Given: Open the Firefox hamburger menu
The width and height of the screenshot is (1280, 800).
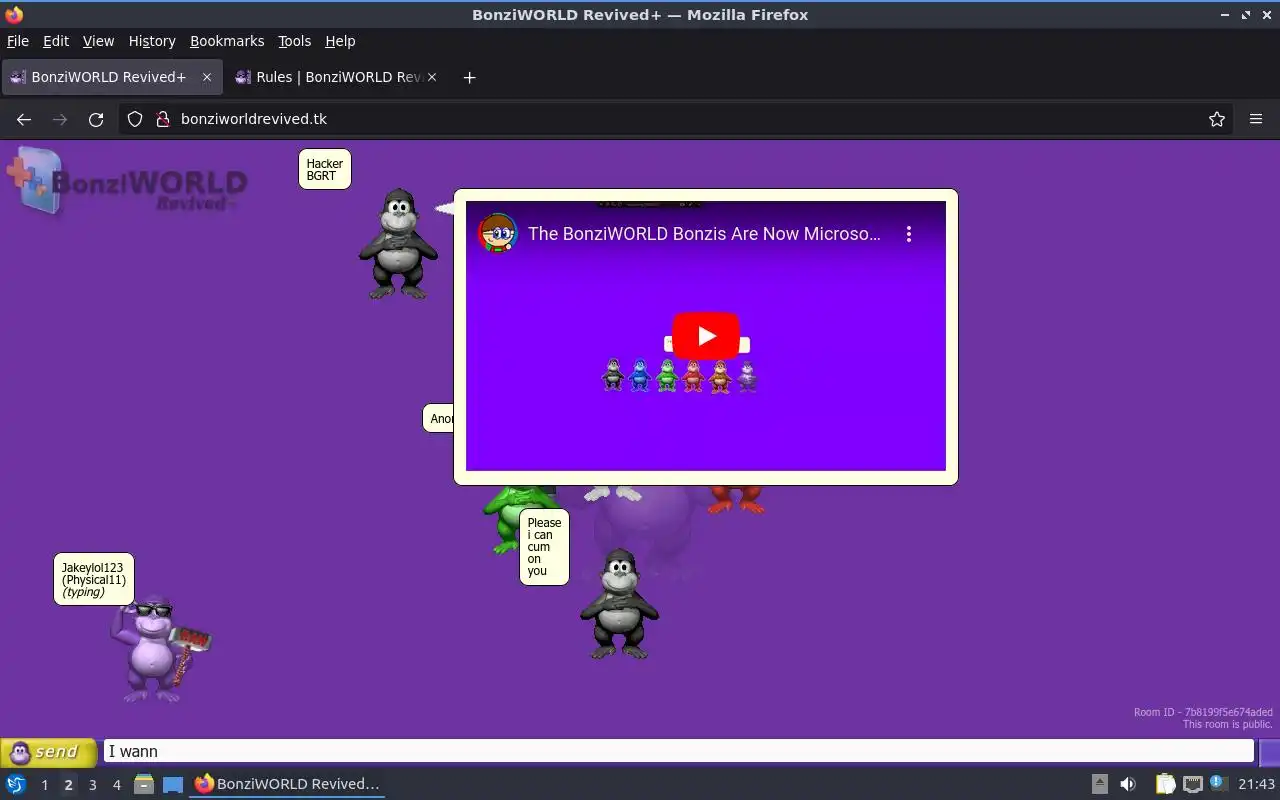Looking at the screenshot, I should click(x=1256, y=119).
